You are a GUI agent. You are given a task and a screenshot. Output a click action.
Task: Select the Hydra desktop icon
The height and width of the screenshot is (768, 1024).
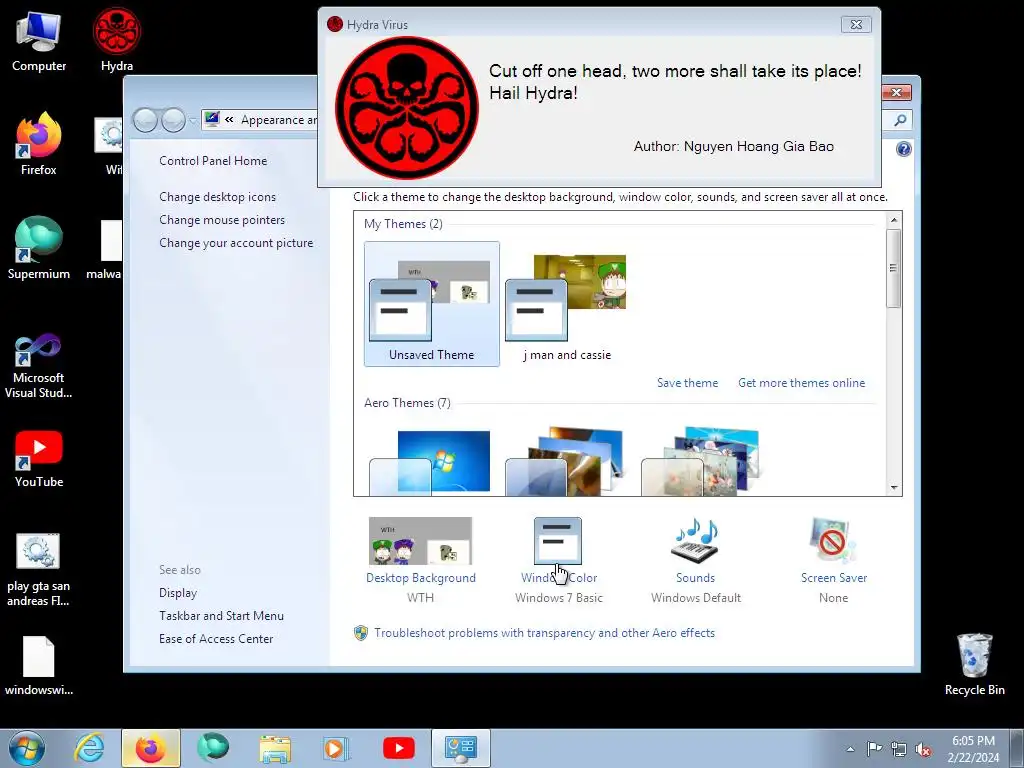pyautogui.click(x=117, y=39)
